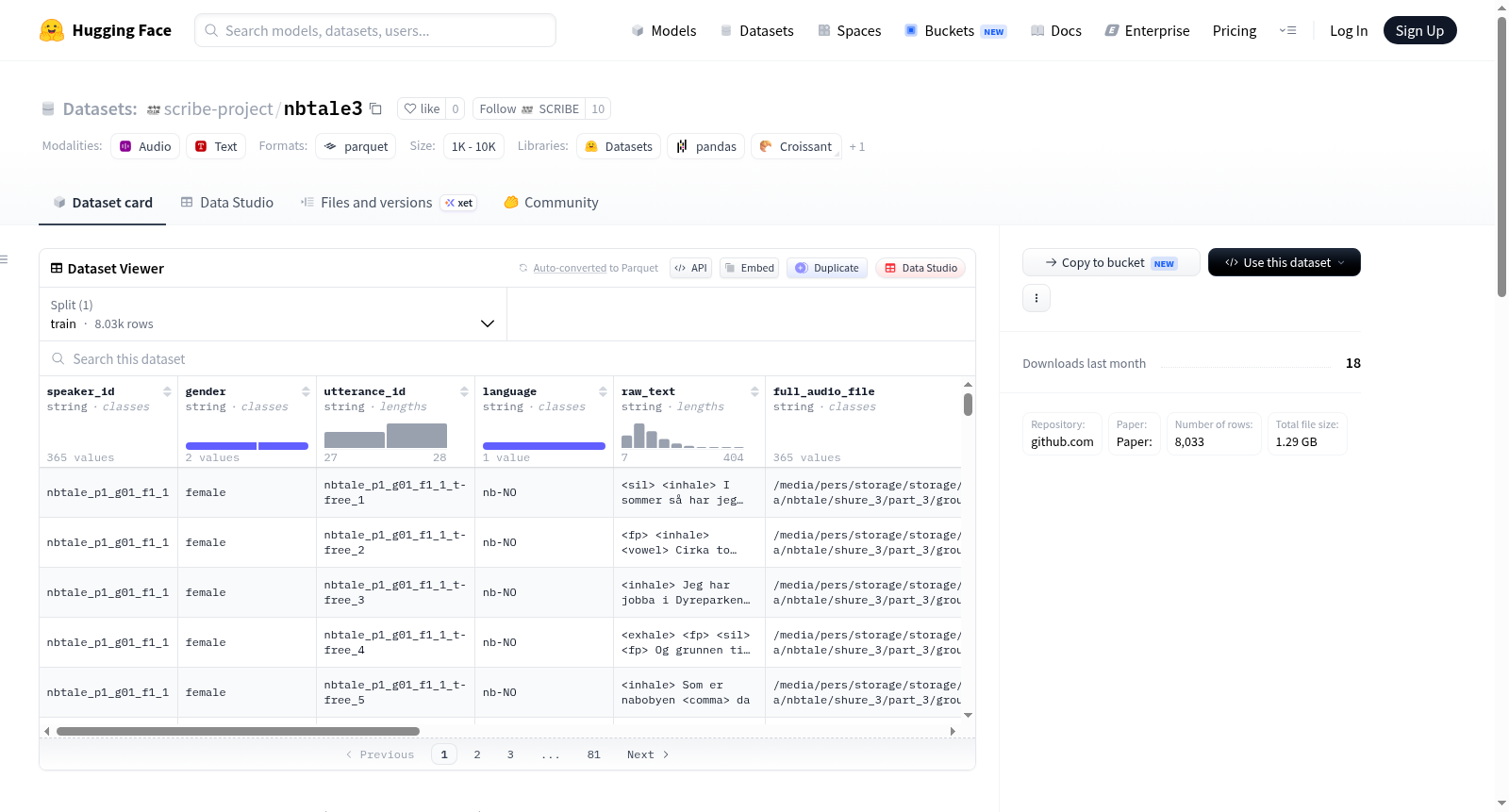Expand the +1 more libraries indicator
1509x812 pixels.
(857, 146)
